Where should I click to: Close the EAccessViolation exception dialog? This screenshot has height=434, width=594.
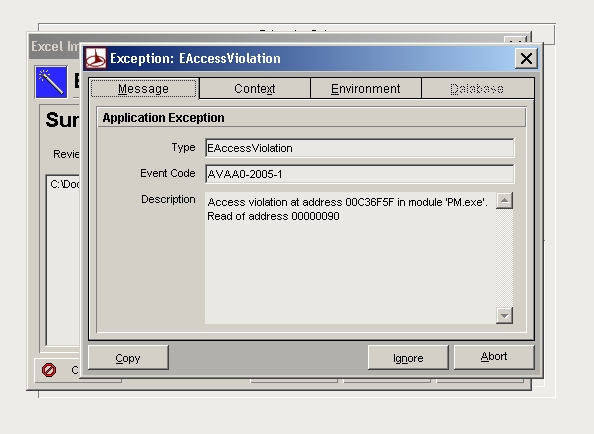[526, 58]
